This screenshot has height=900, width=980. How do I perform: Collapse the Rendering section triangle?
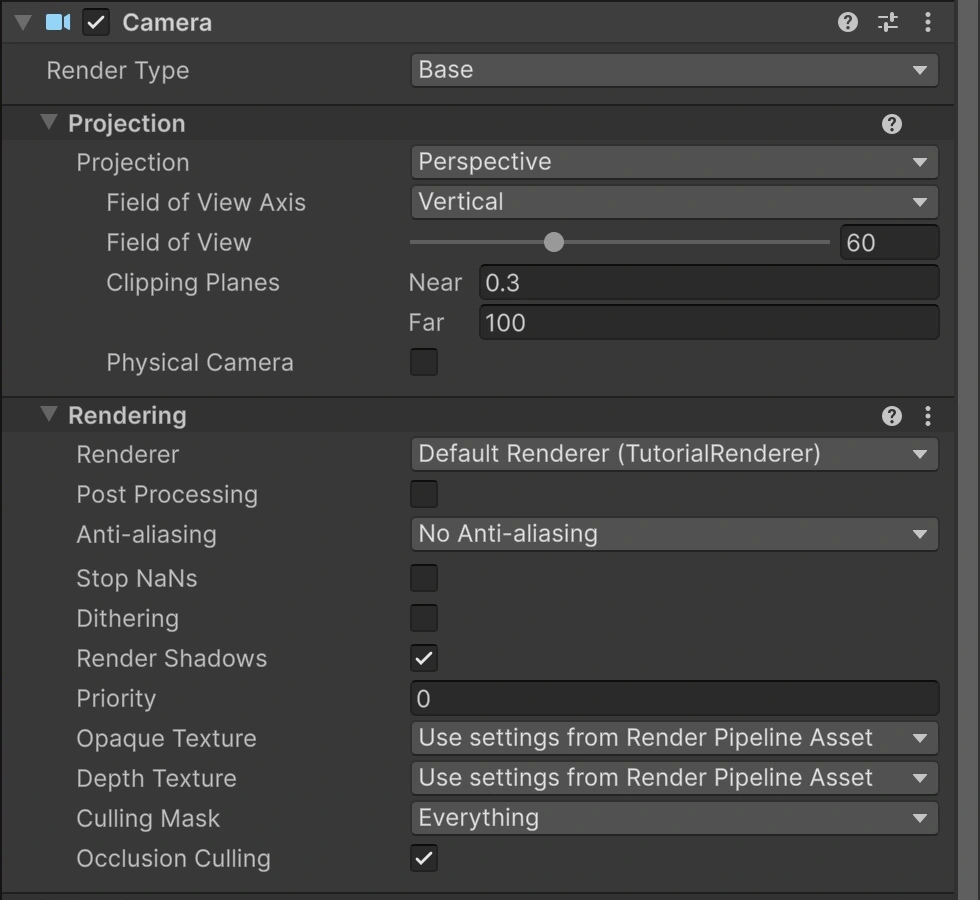[x=49, y=414]
